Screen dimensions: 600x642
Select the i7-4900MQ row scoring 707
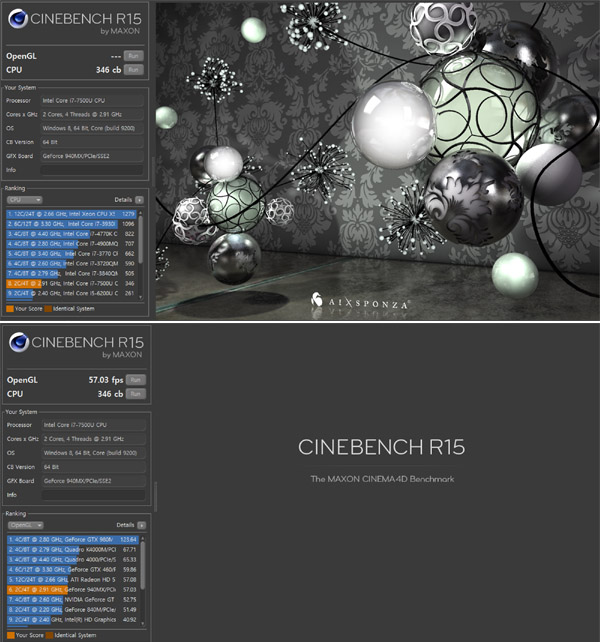click(71, 244)
